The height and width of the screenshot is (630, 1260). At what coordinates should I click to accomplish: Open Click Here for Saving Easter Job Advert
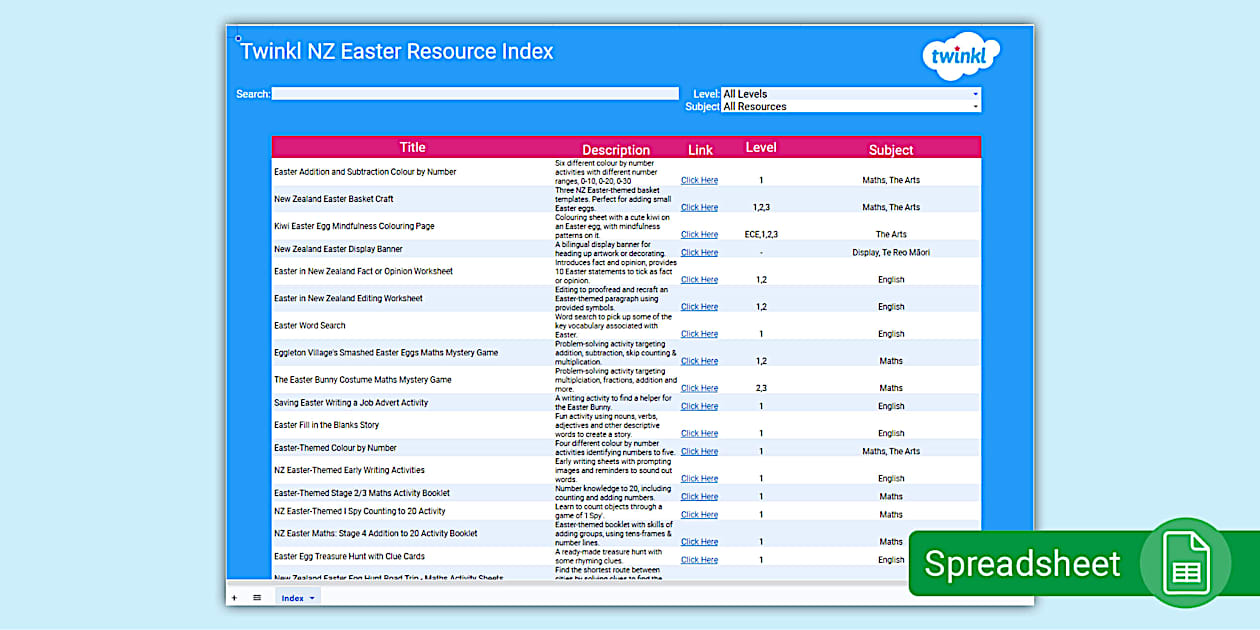tap(699, 406)
